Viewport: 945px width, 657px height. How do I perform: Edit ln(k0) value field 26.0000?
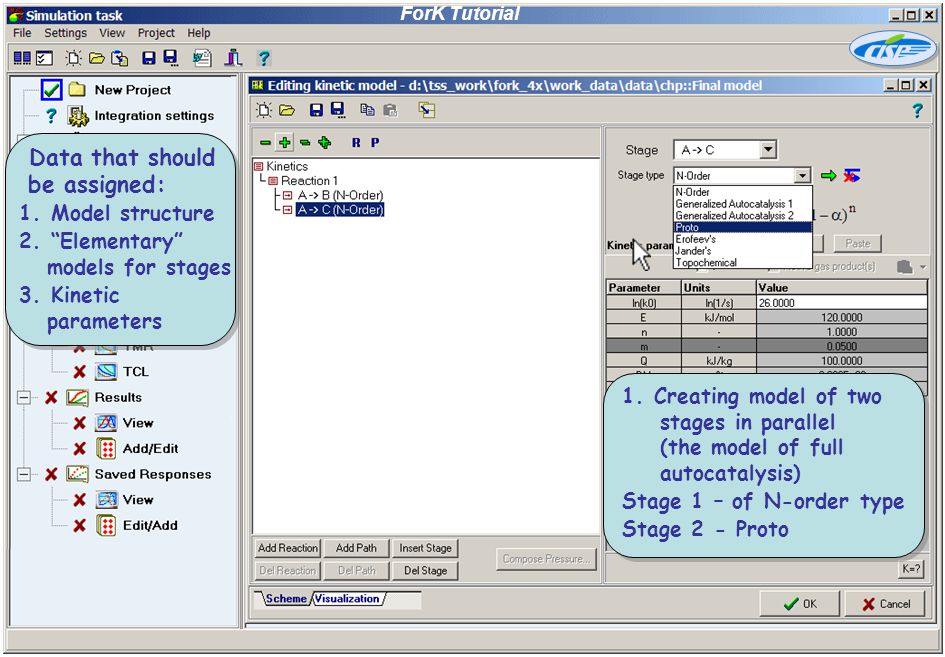pyautogui.click(x=841, y=303)
